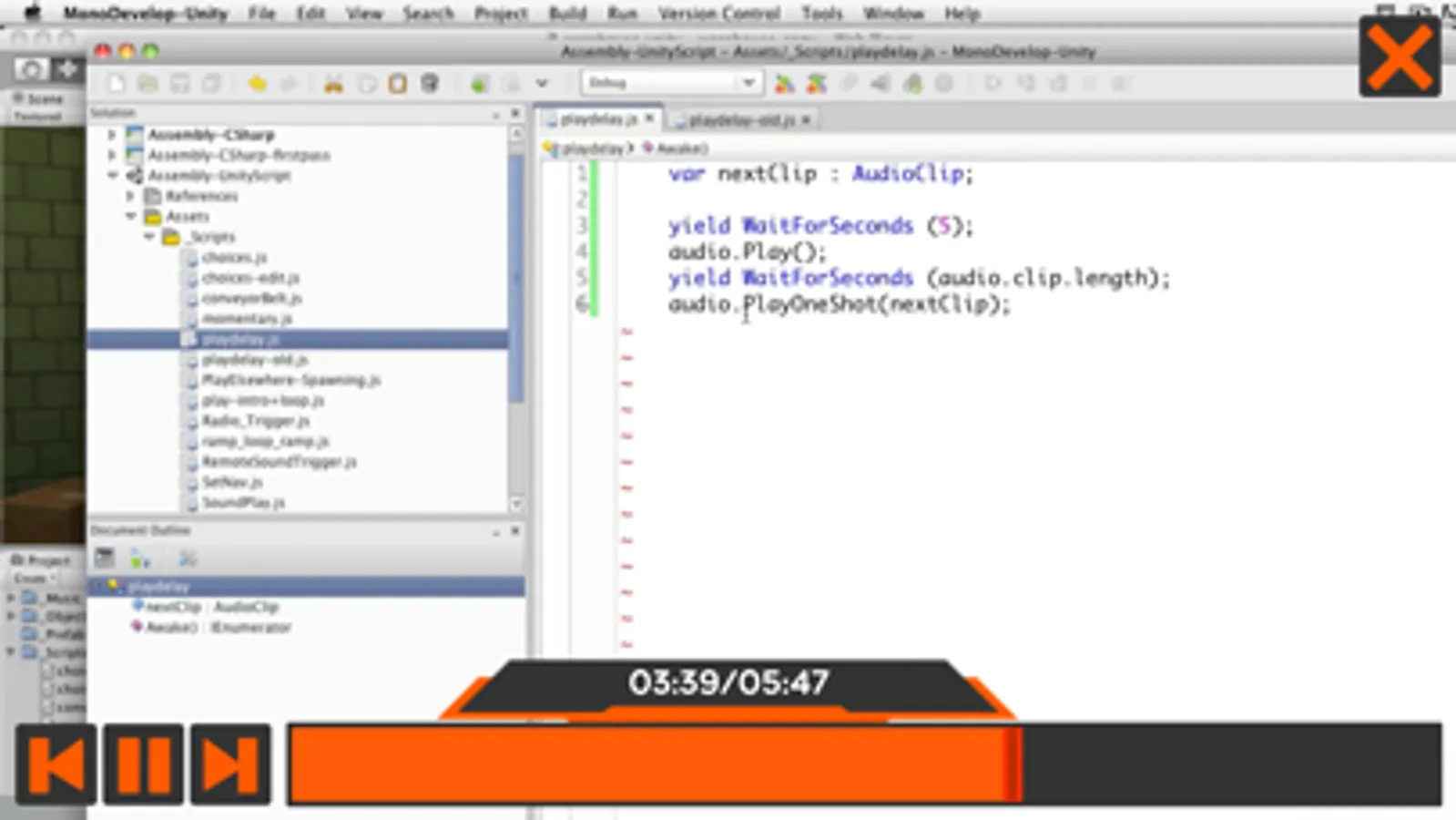Close the playdelay-old.js tab

[x=806, y=119]
